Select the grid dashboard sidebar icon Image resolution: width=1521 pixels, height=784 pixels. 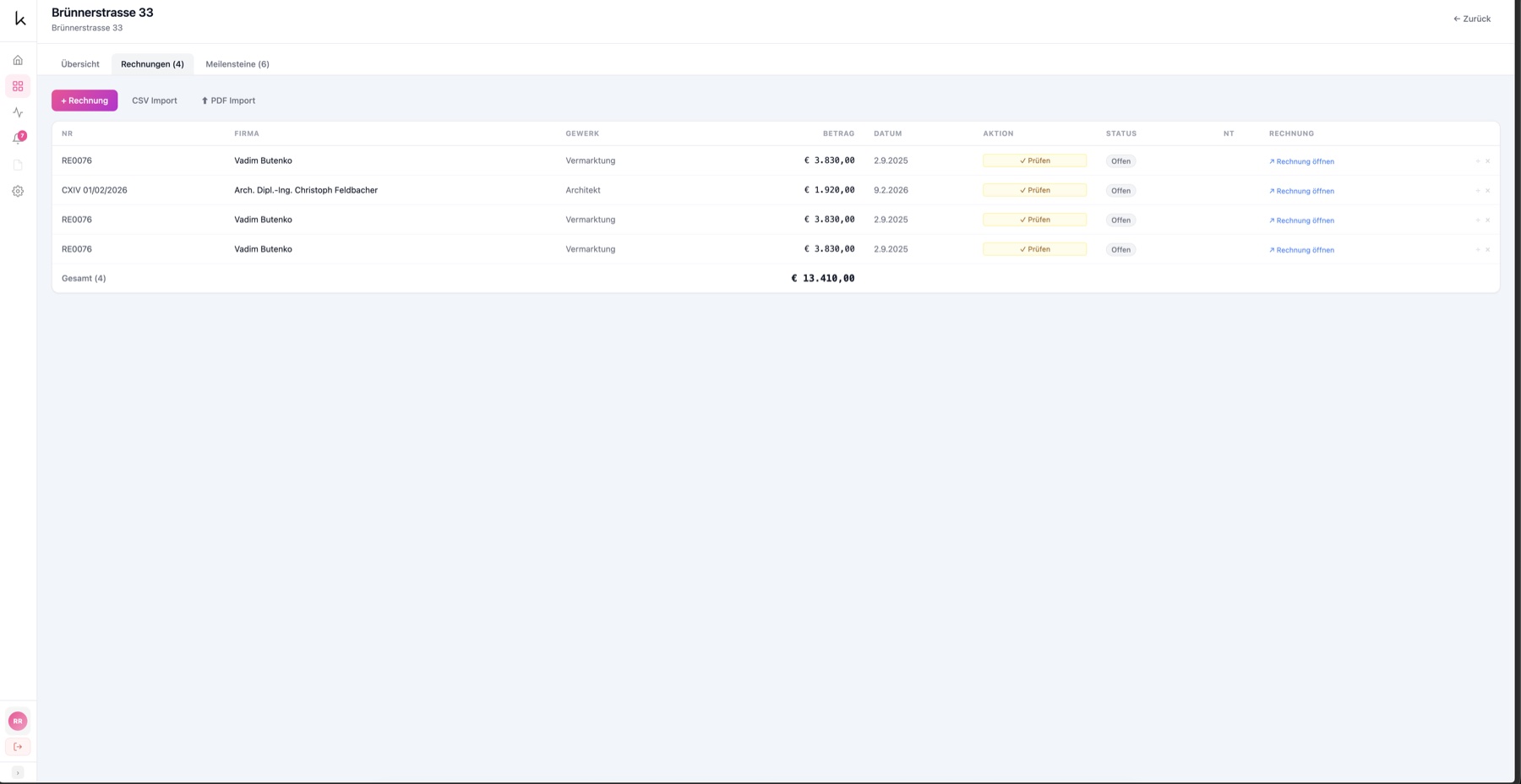click(18, 86)
